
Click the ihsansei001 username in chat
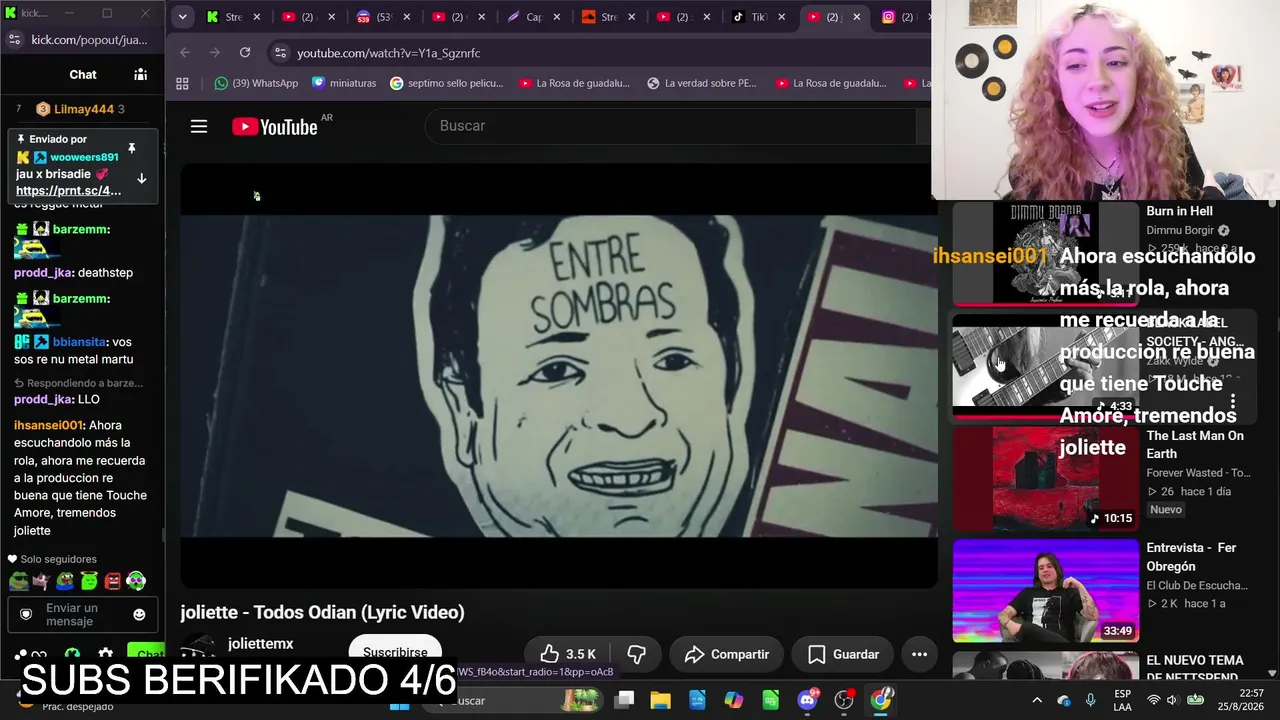(x=49, y=425)
